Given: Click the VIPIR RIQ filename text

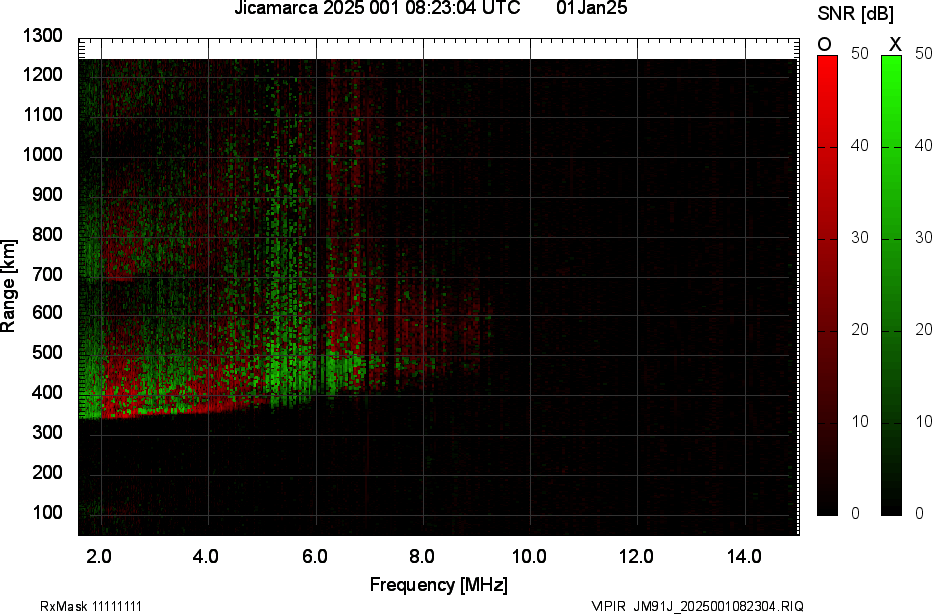Looking at the screenshot, I should (x=697, y=606).
